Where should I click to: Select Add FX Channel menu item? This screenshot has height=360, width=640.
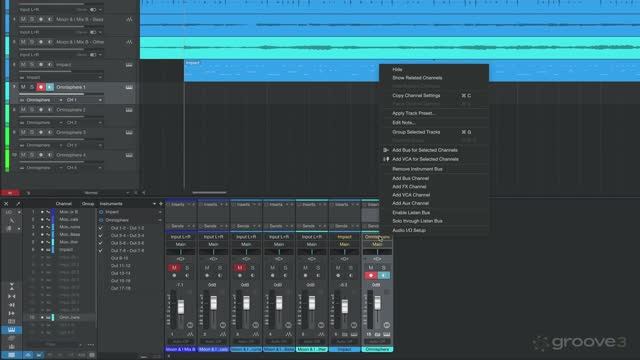click(x=409, y=187)
